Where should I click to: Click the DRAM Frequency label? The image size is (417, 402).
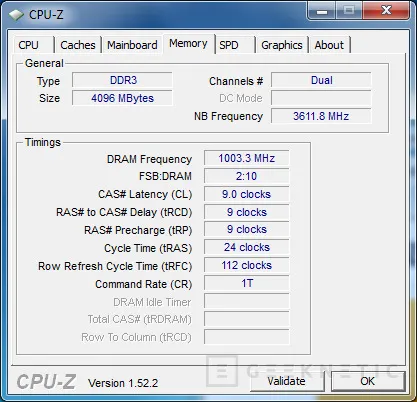(x=149, y=159)
